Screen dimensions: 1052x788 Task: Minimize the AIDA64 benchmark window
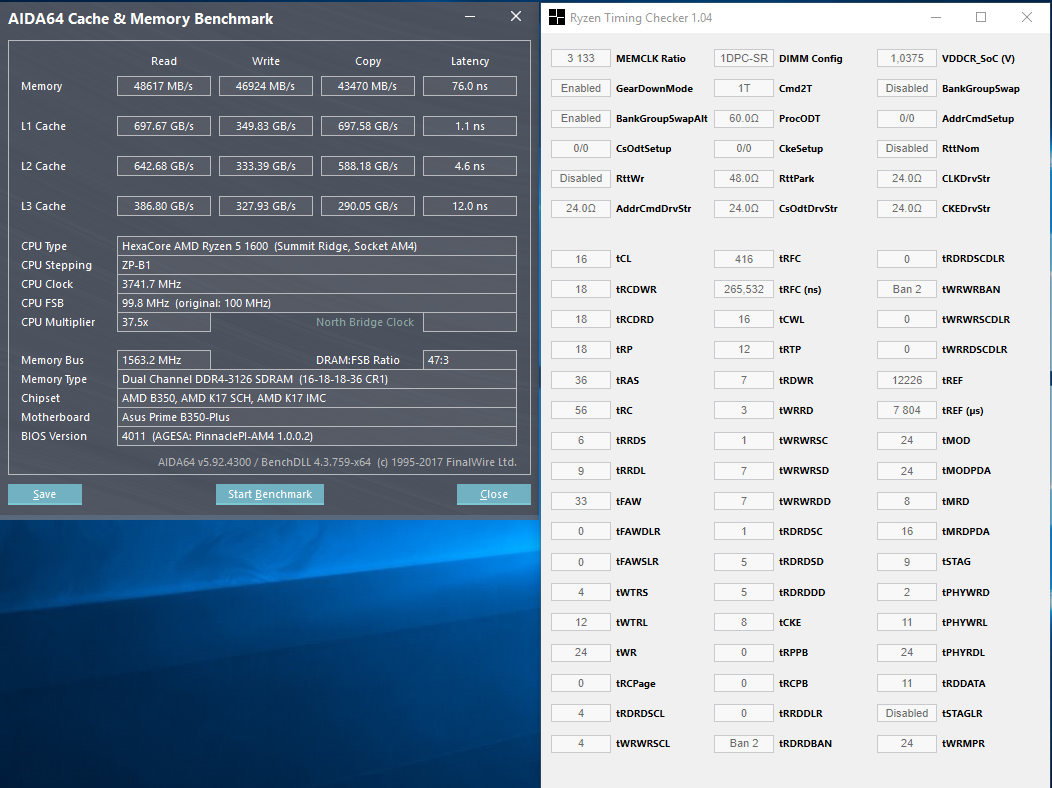(x=470, y=17)
